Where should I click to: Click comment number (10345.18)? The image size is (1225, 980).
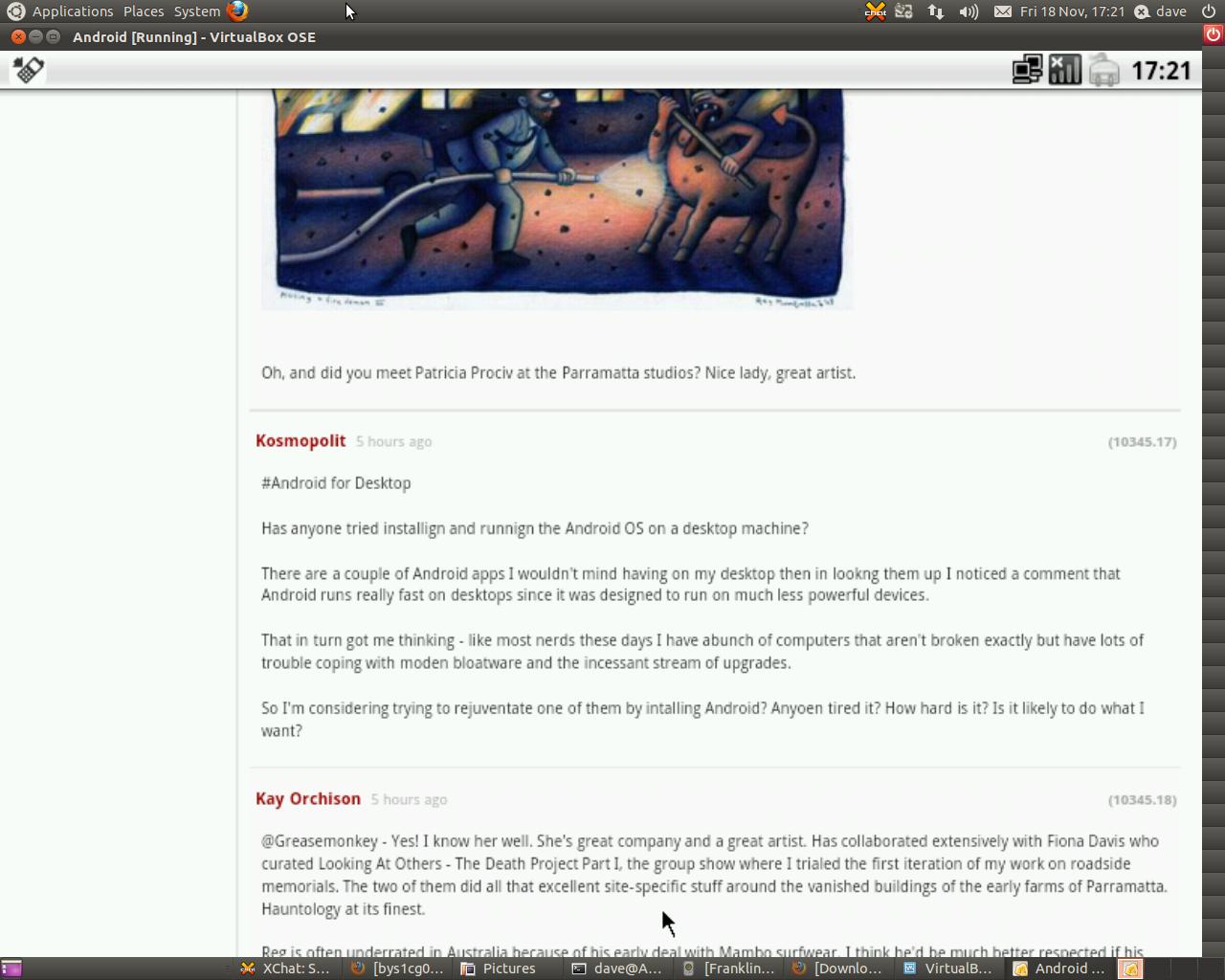point(1142,799)
